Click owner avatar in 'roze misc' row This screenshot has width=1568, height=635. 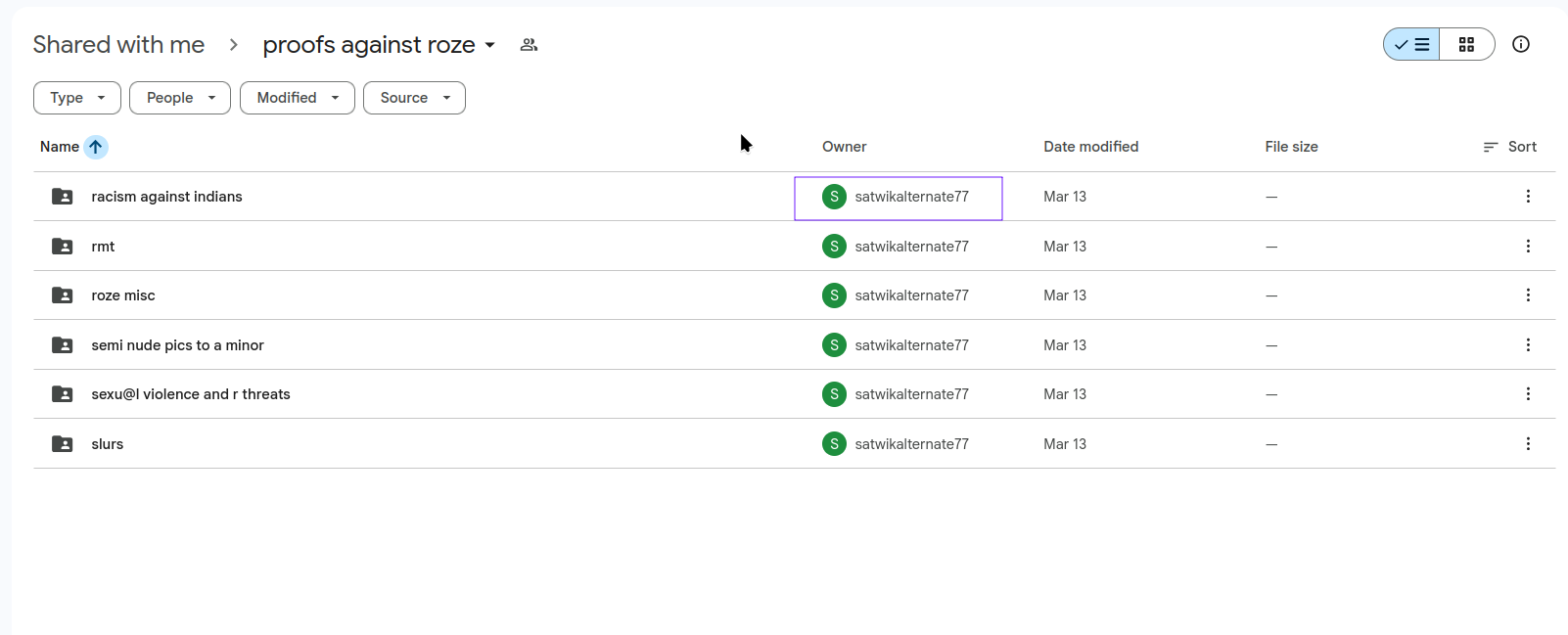(x=834, y=295)
